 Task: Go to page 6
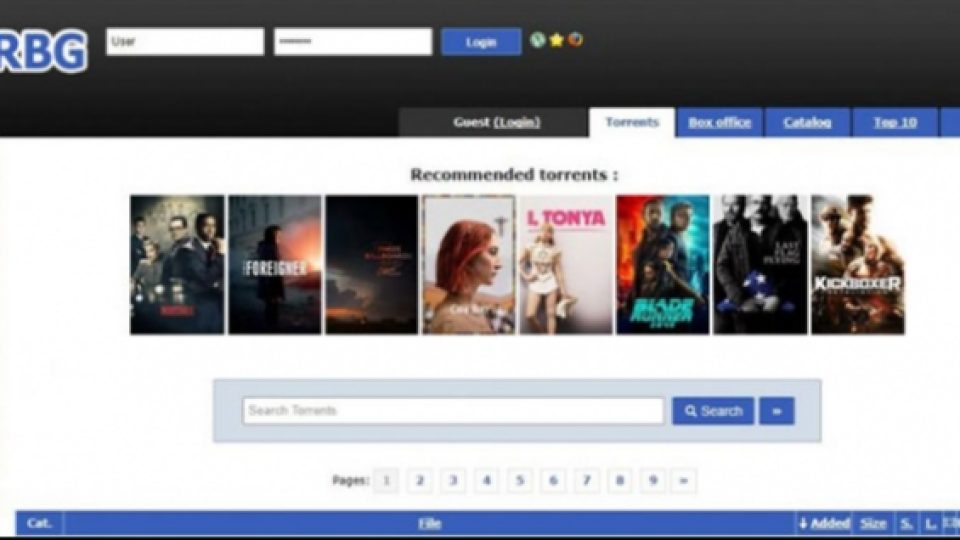[553, 481]
